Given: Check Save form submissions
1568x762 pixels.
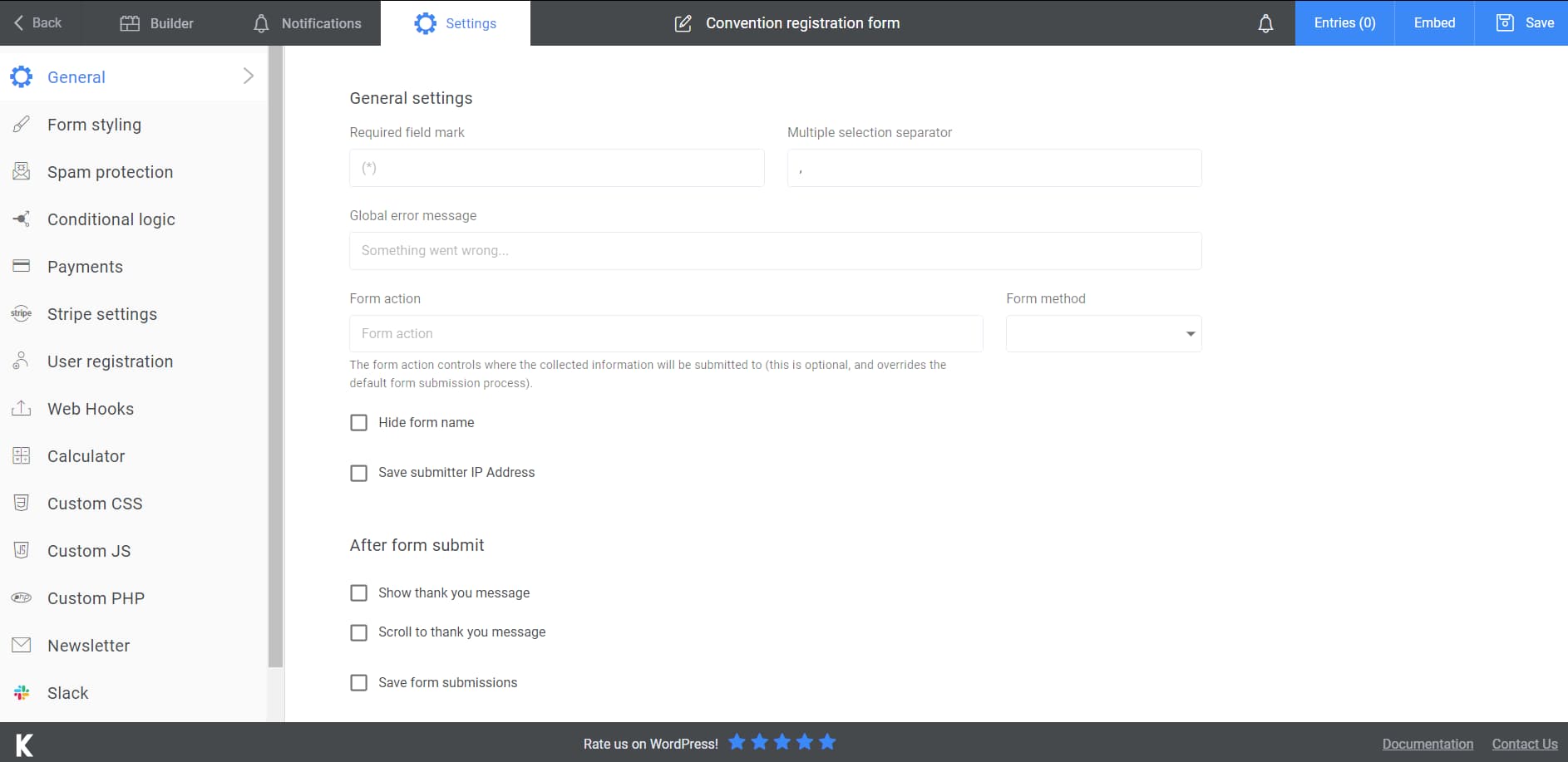Looking at the screenshot, I should point(358,682).
